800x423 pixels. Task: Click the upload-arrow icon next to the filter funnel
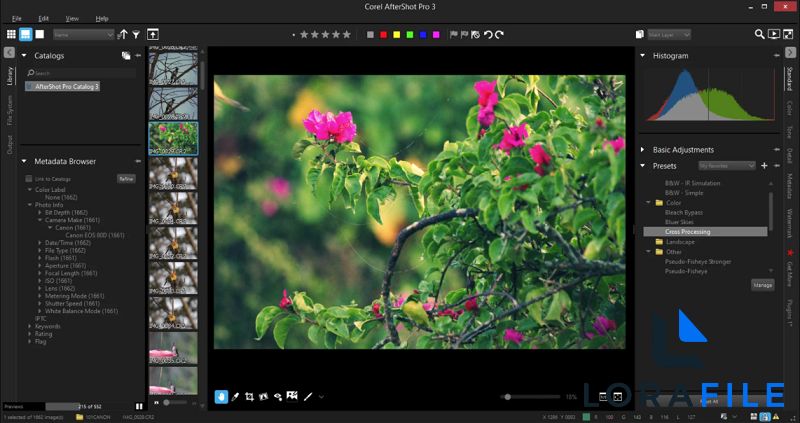tap(153, 35)
